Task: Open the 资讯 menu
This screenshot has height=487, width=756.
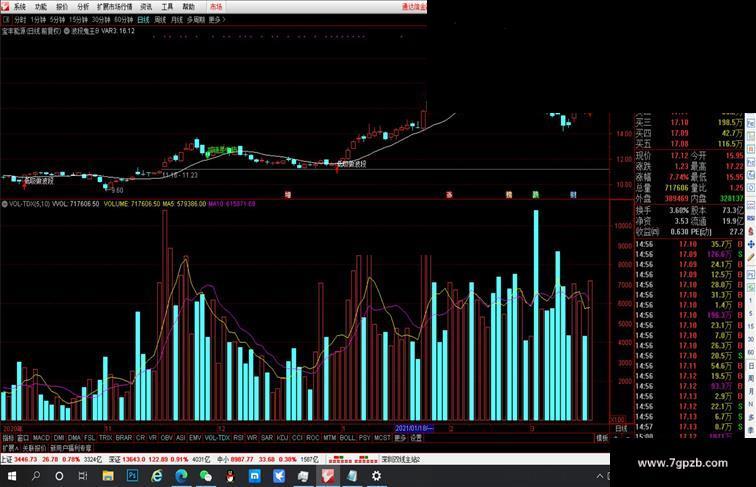Action: pos(146,7)
